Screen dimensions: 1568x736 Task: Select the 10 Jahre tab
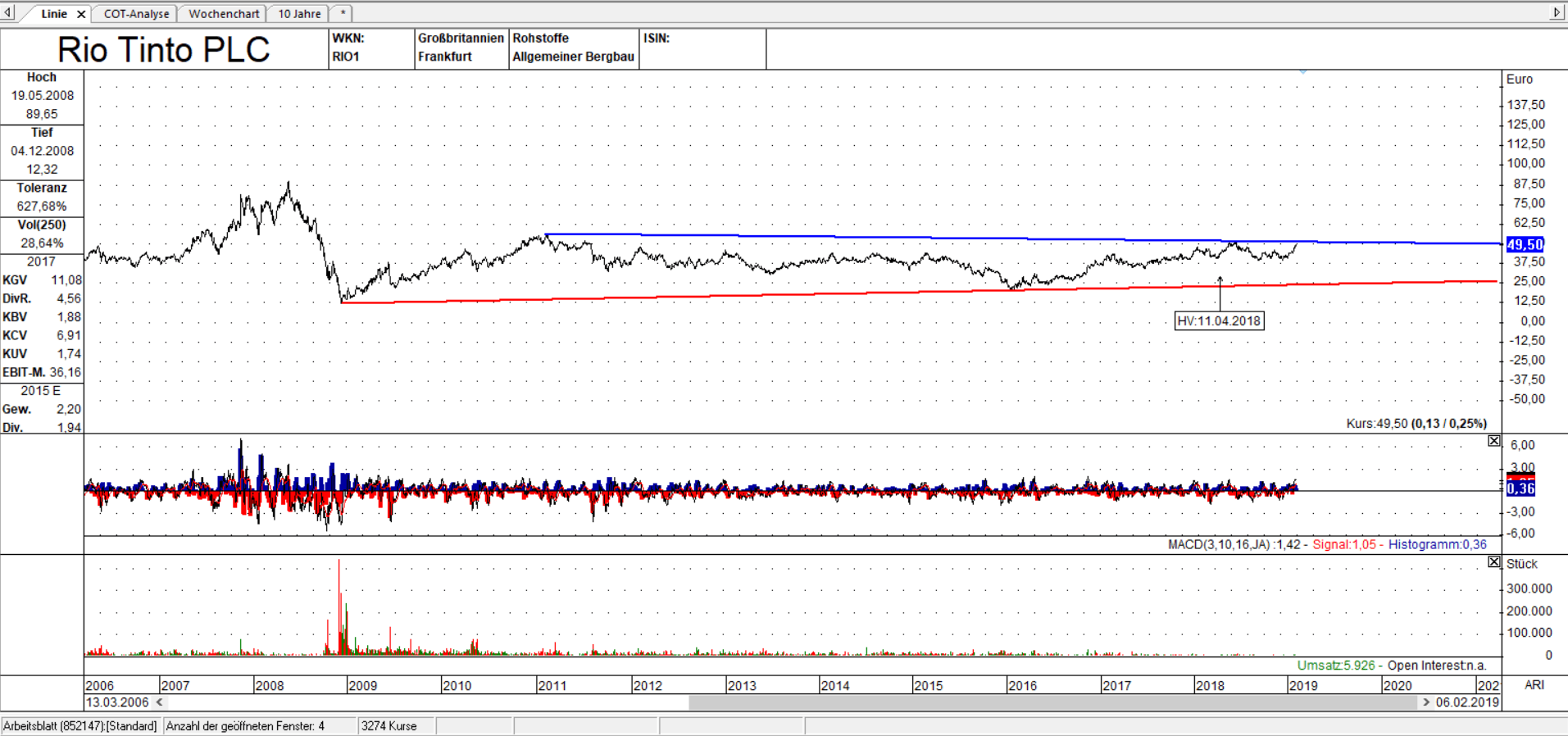pos(299,14)
